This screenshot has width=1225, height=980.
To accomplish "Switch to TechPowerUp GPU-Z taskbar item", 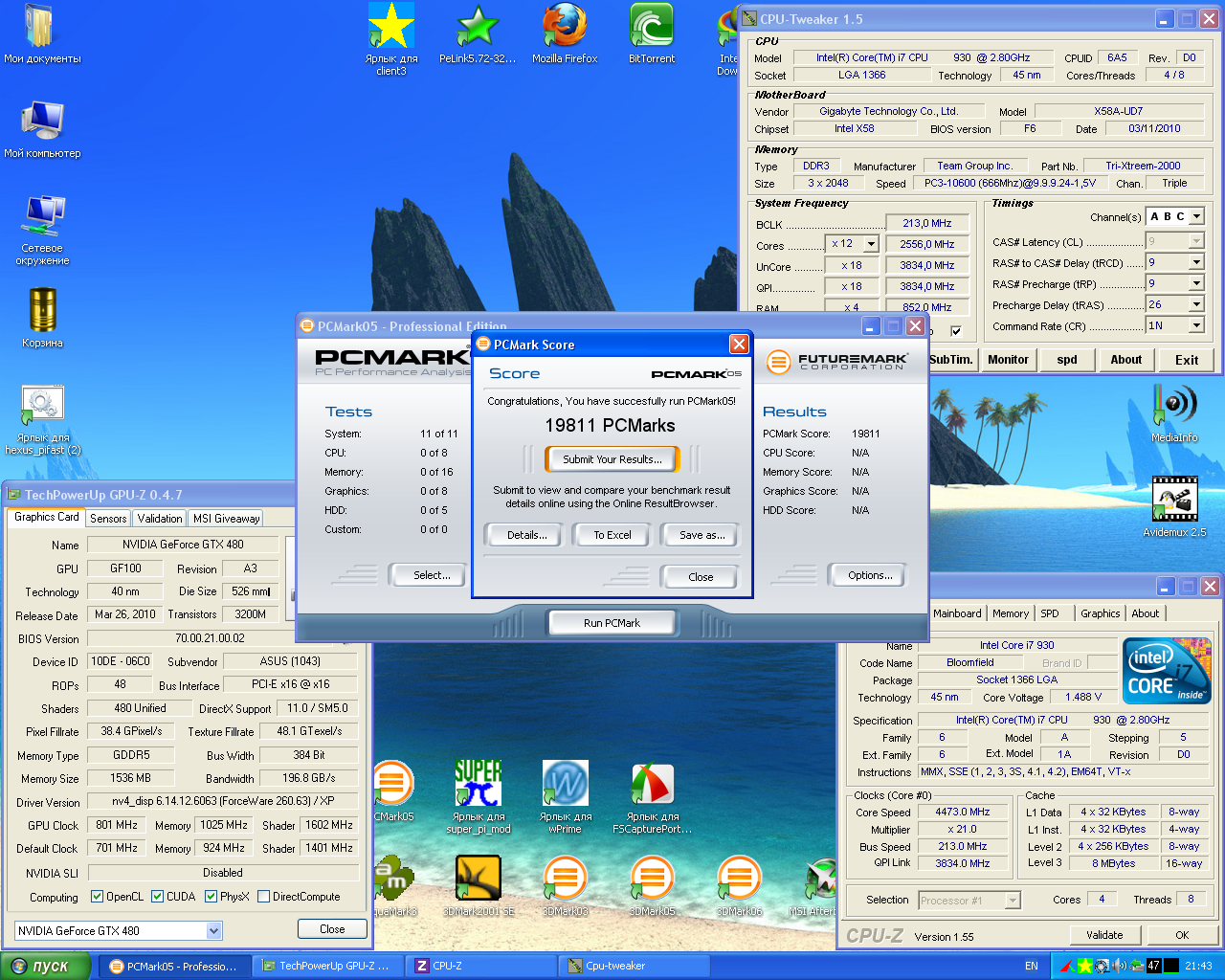I will point(327,966).
